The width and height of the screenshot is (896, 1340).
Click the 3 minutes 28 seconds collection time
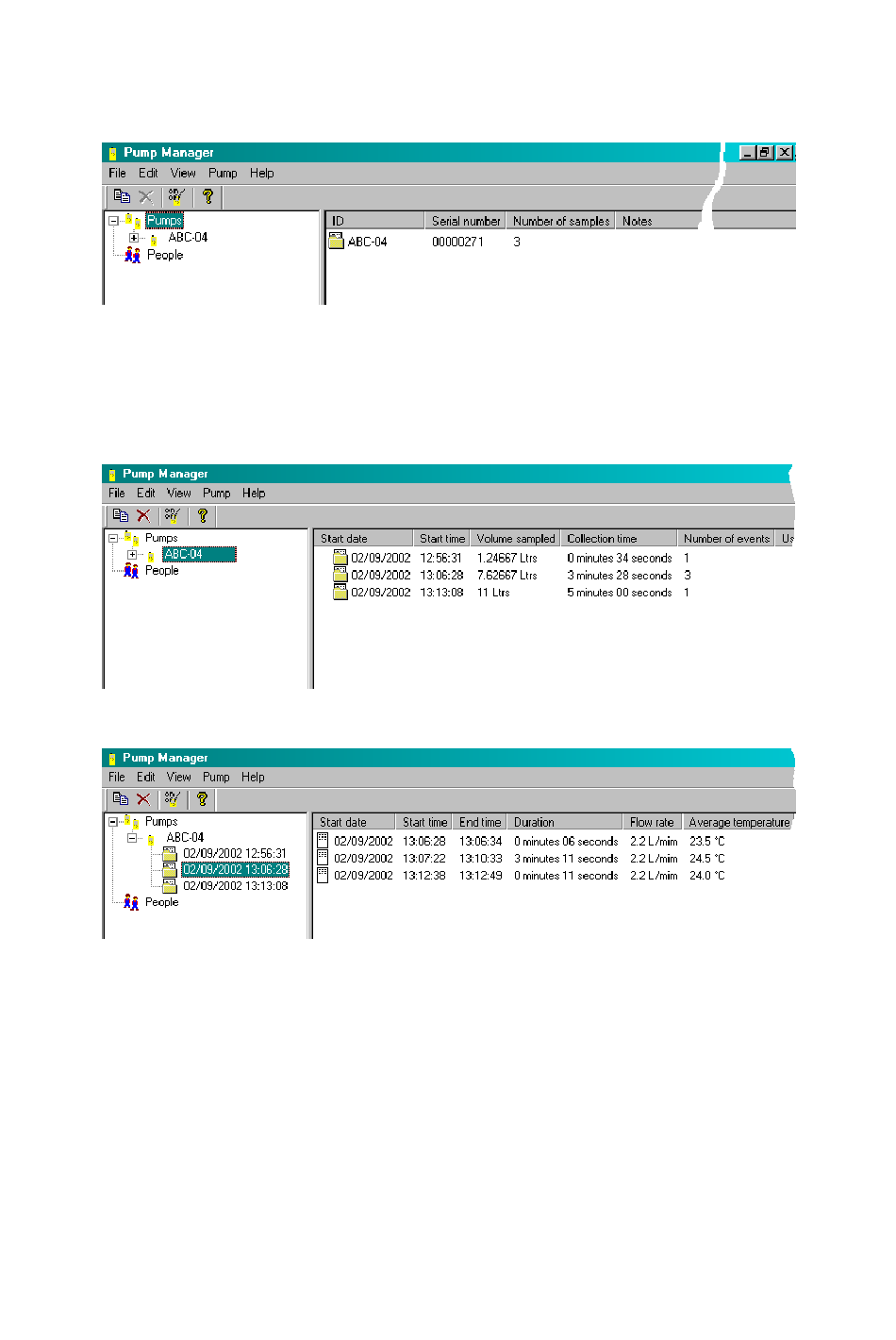[620, 576]
